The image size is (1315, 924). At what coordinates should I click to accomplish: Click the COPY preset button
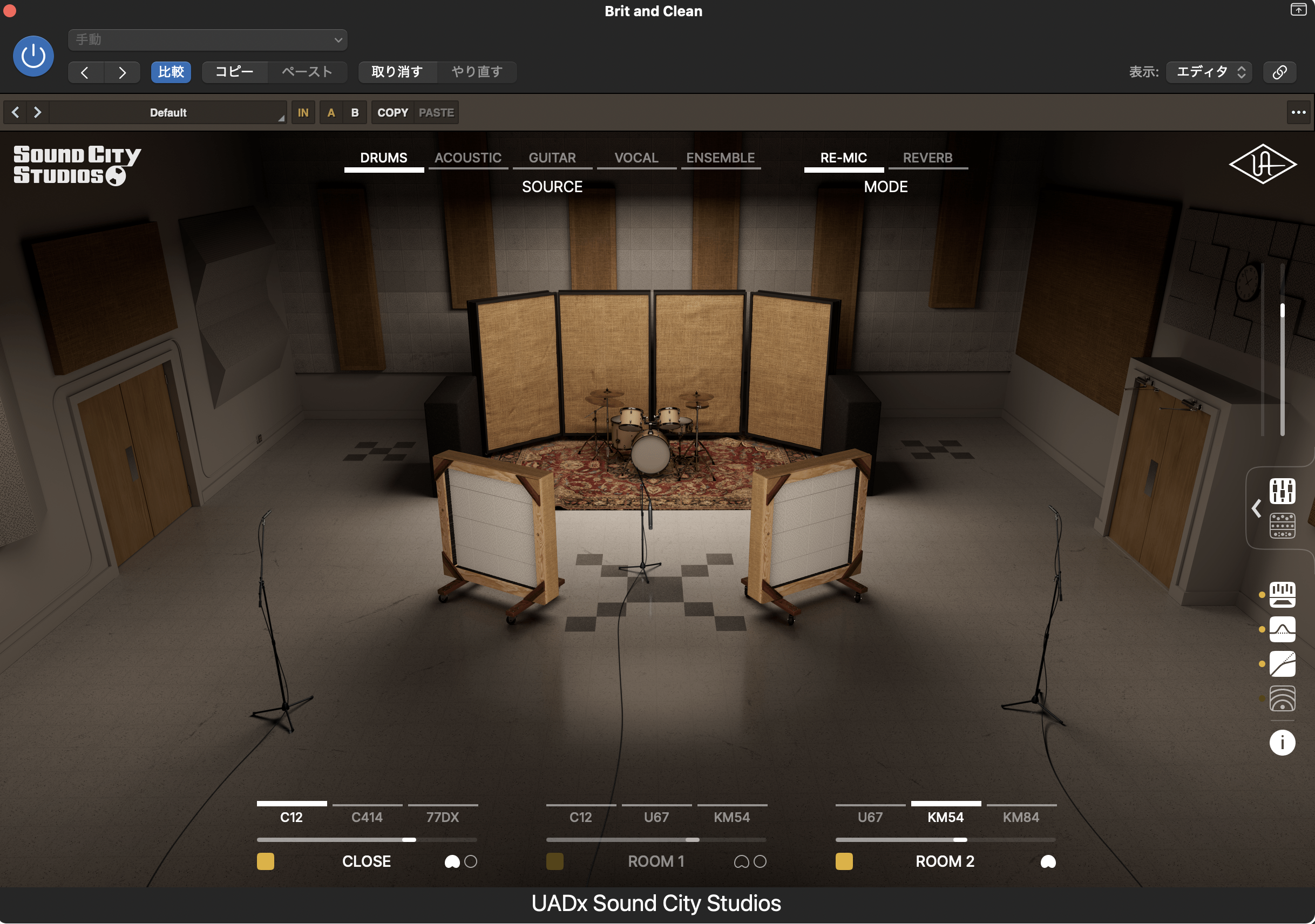pyautogui.click(x=392, y=112)
